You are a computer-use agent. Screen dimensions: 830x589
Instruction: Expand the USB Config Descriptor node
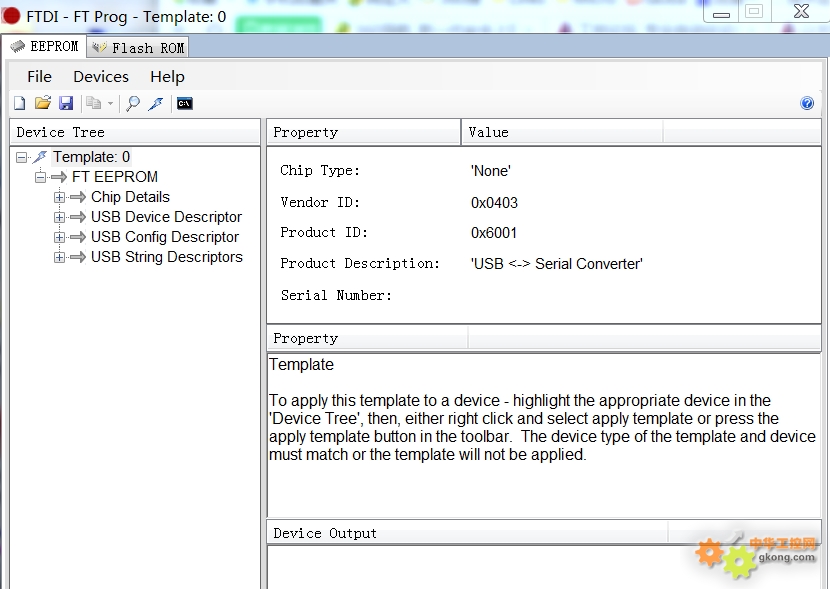click(x=59, y=237)
